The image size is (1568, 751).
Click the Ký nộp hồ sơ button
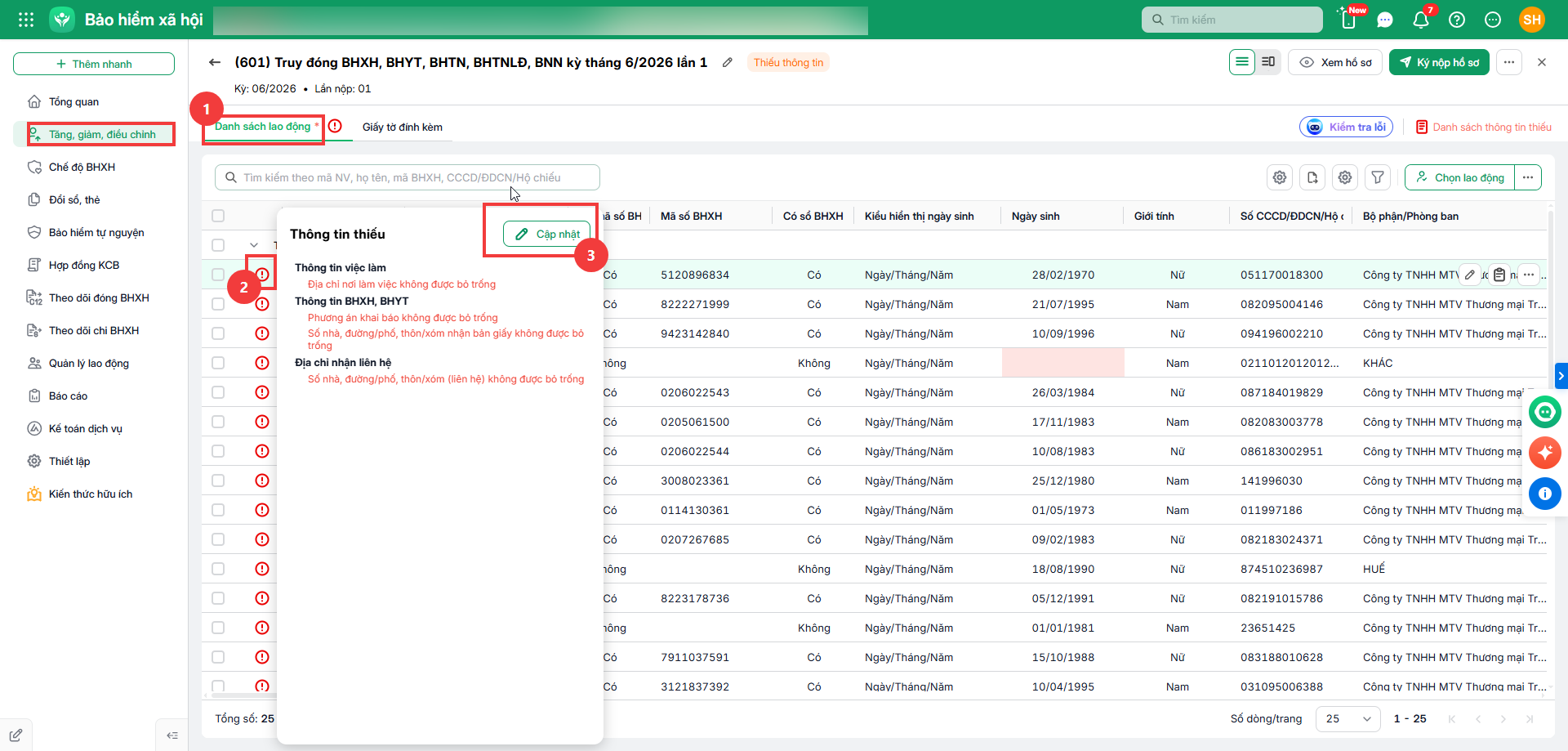[x=1439, y=62]
